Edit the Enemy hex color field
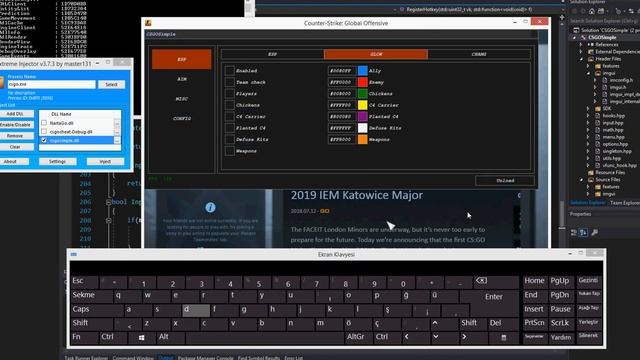This screenshot has height=360, width=640. [x=342, y=82]
